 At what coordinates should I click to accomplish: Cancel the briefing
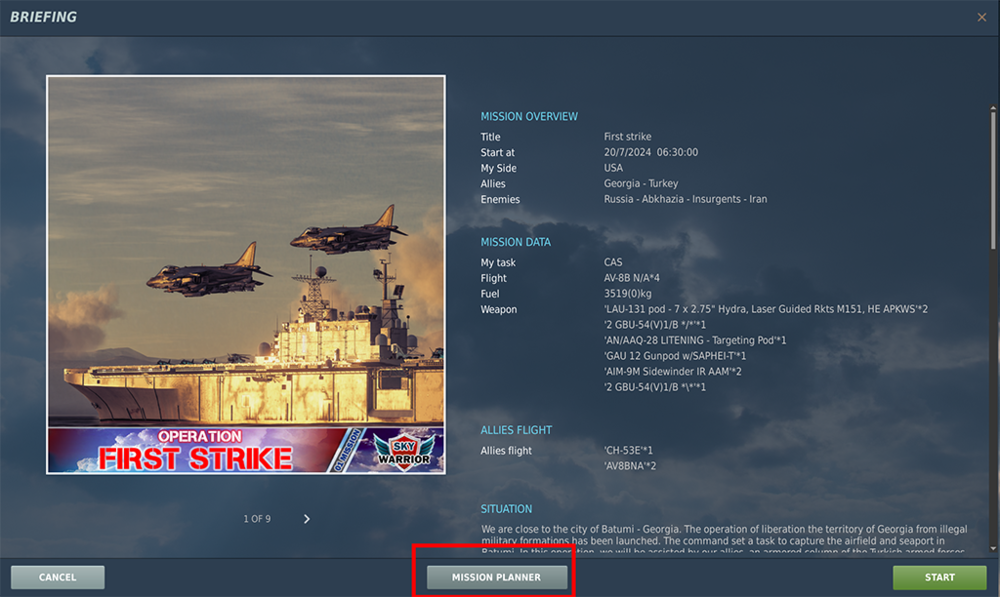point(57,577)
